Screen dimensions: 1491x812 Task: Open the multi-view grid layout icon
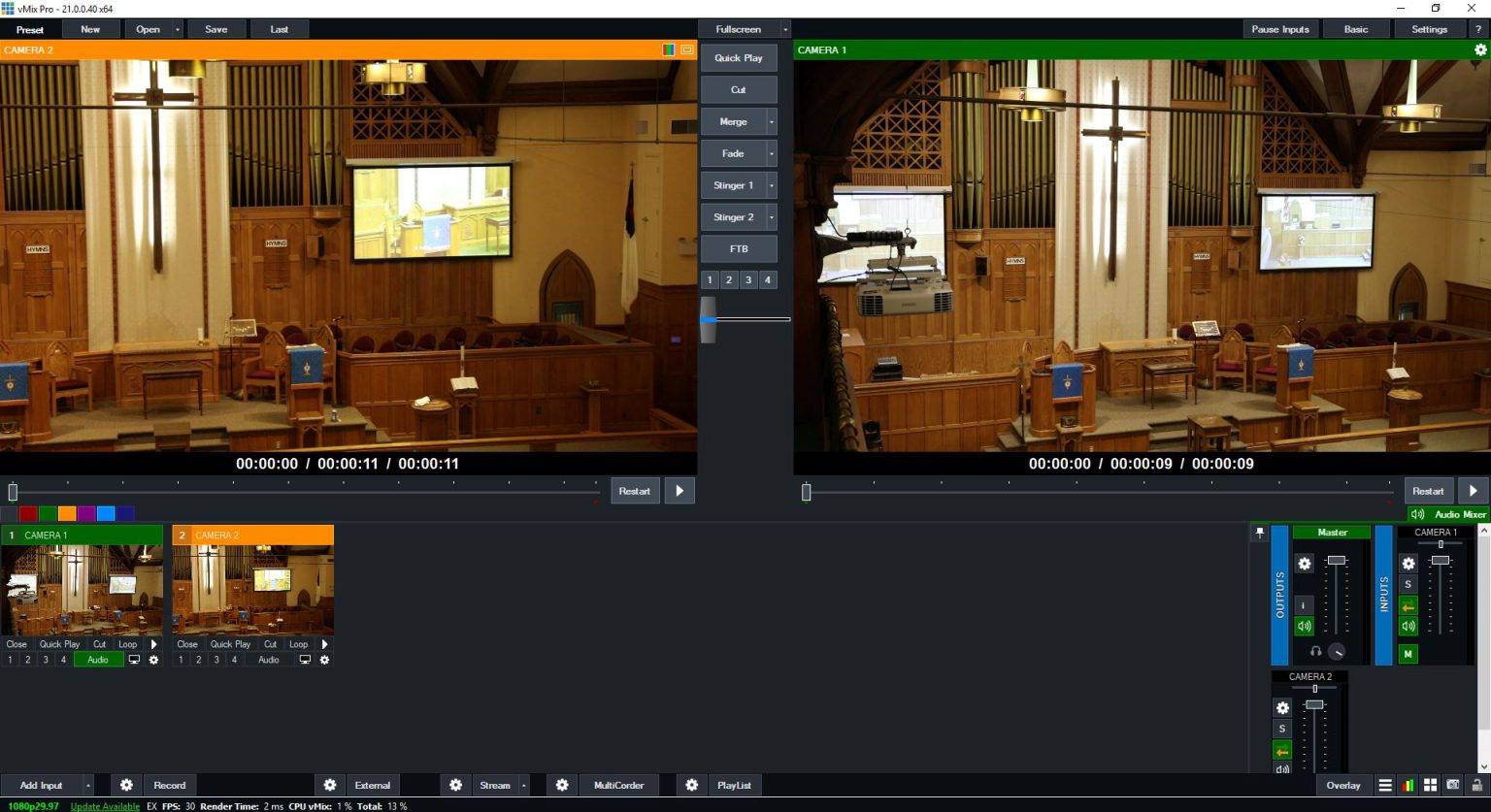point(1430,785)
